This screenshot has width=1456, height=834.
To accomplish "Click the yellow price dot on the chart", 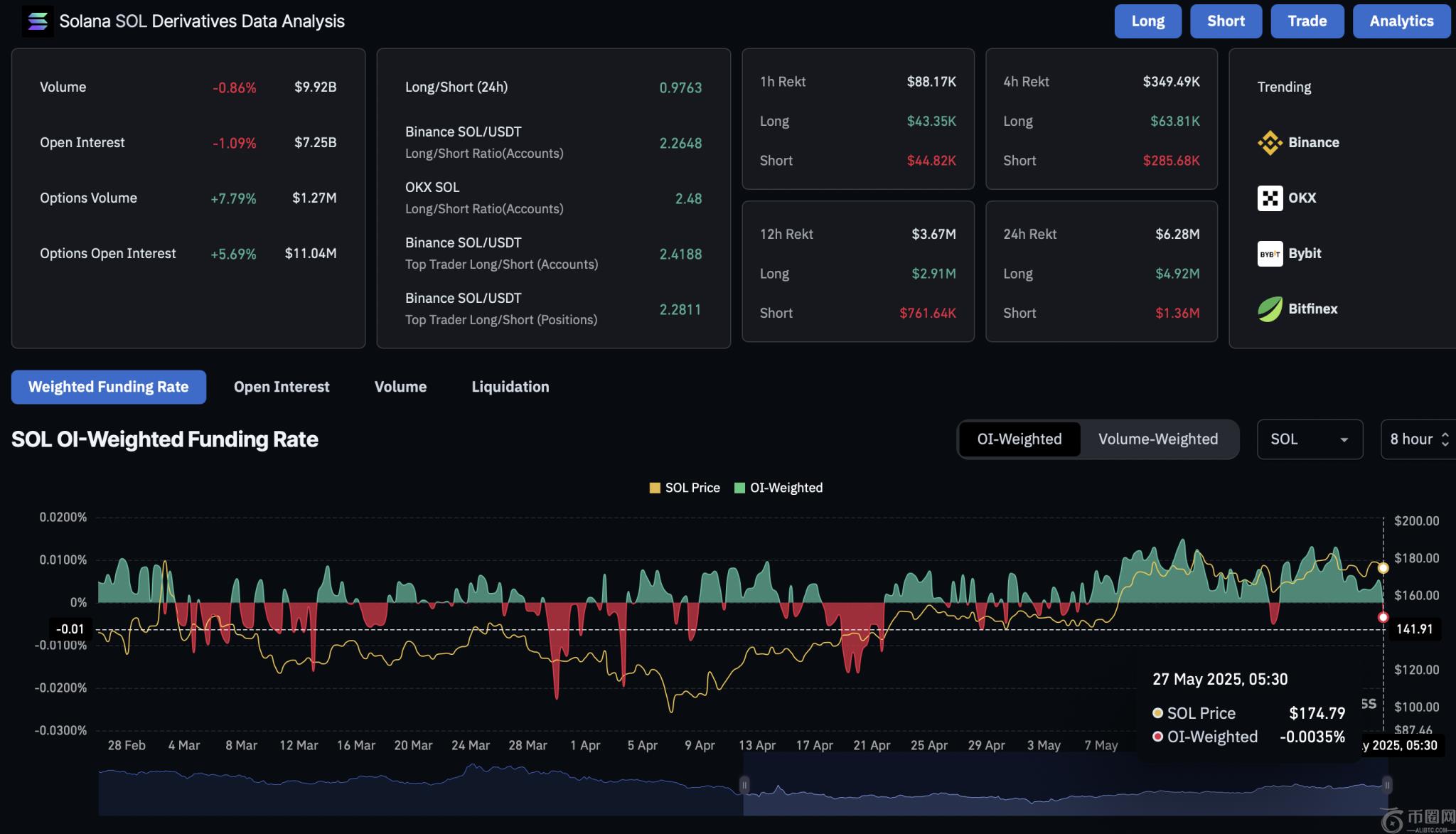I will (x=1383, y=568).
